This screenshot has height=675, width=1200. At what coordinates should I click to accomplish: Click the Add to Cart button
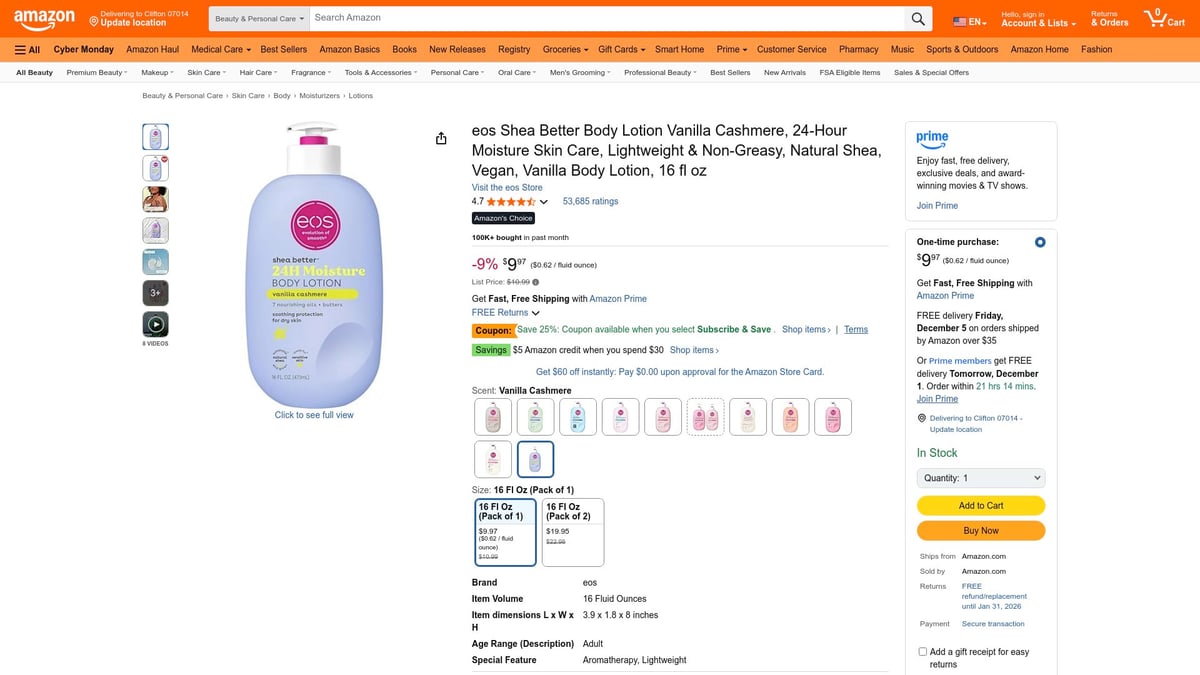[x=980, y=506]
